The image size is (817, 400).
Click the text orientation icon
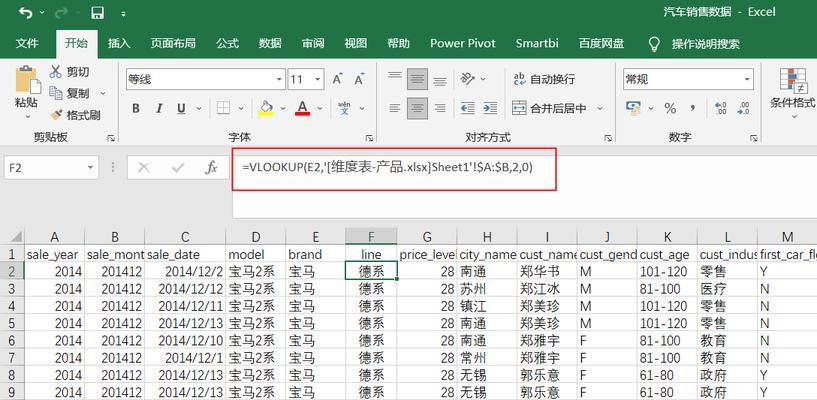(x=468, y=79)
